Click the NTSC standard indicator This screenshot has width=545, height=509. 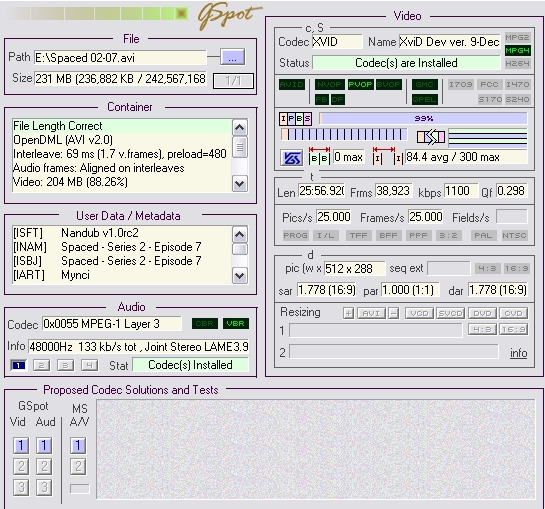[x=514, y=235]
